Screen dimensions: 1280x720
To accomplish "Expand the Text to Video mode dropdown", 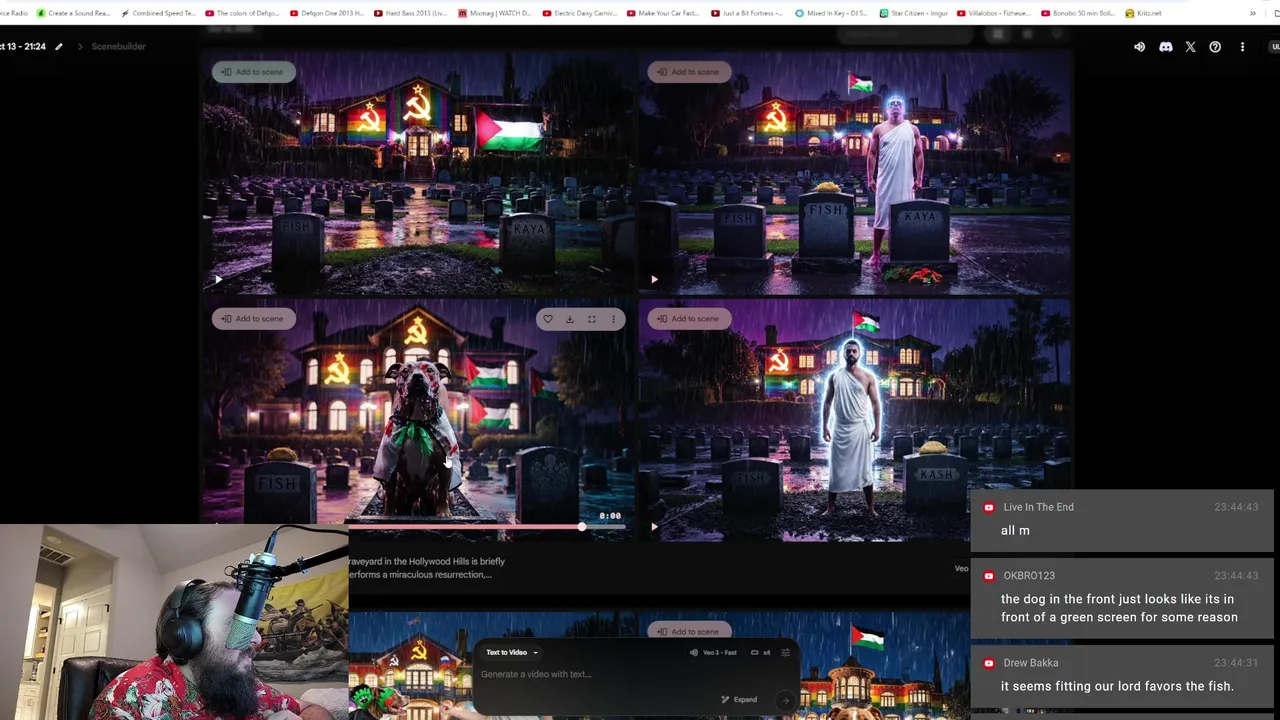I will 512,653.
